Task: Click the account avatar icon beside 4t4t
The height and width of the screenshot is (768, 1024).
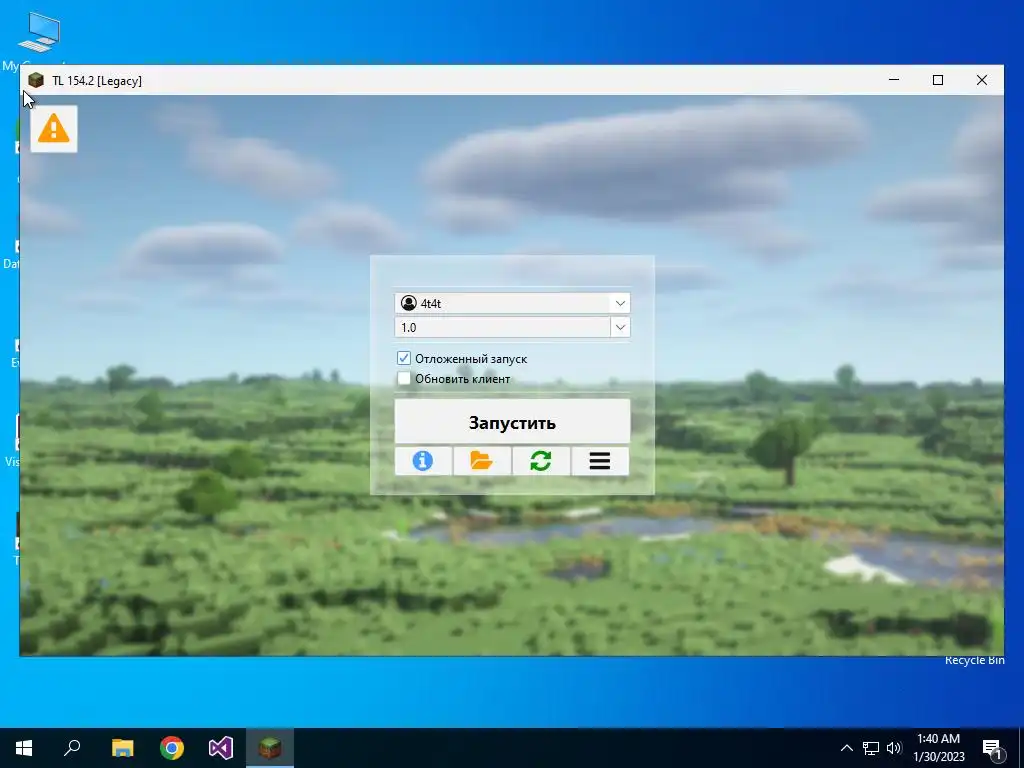Action: coord(409,303)
